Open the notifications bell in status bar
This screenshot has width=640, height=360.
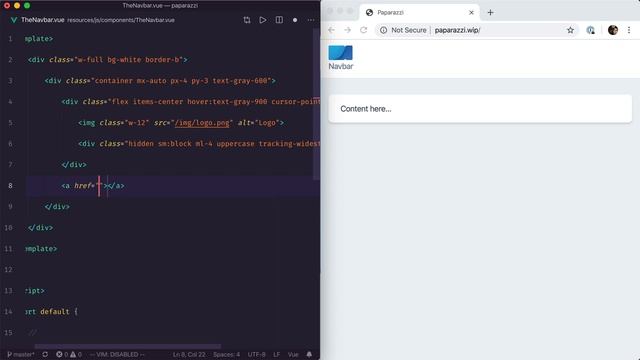[309, 354]
